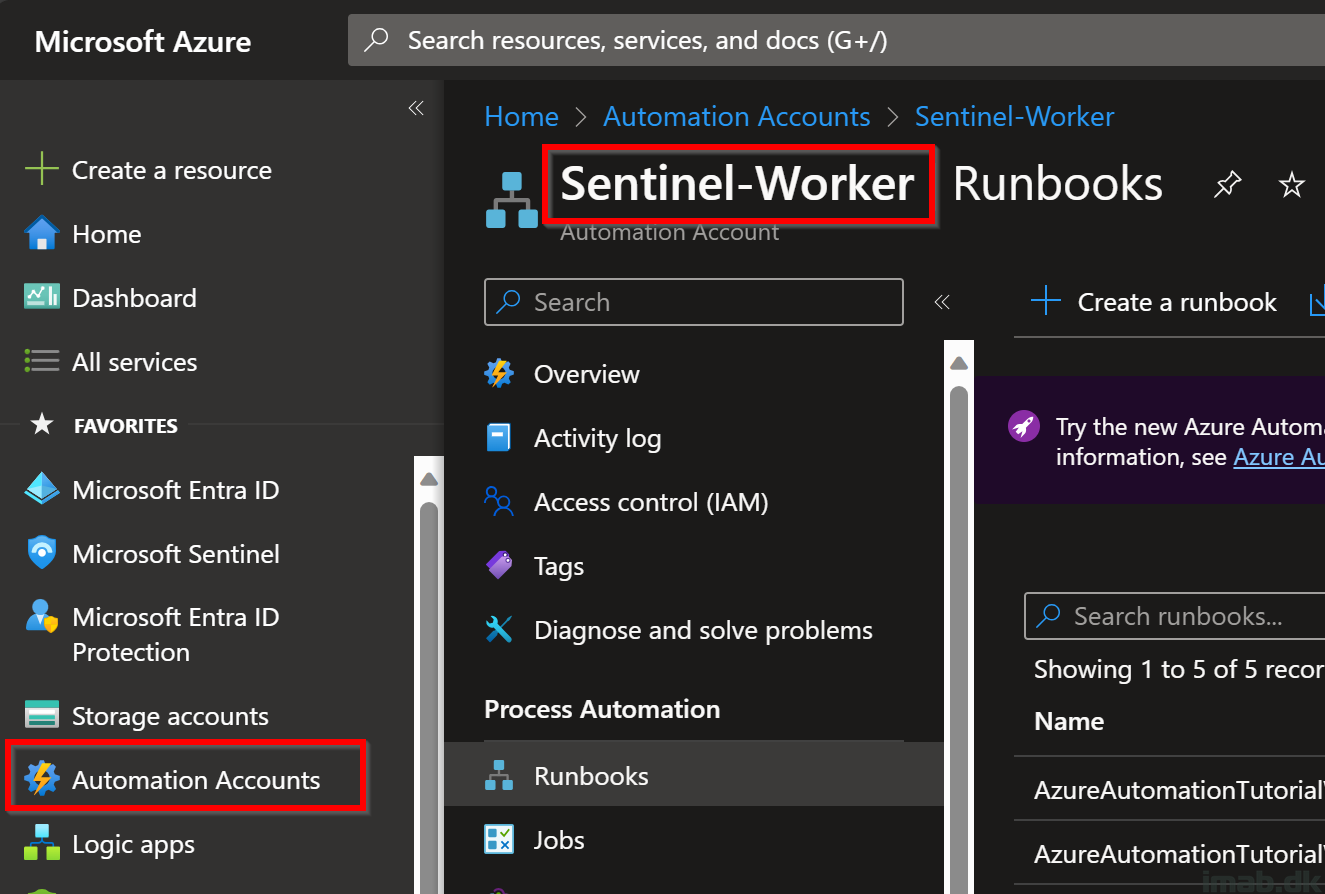Click the resource menu scrollbar up arrow
1325x894 pixels.
point(958,362)
